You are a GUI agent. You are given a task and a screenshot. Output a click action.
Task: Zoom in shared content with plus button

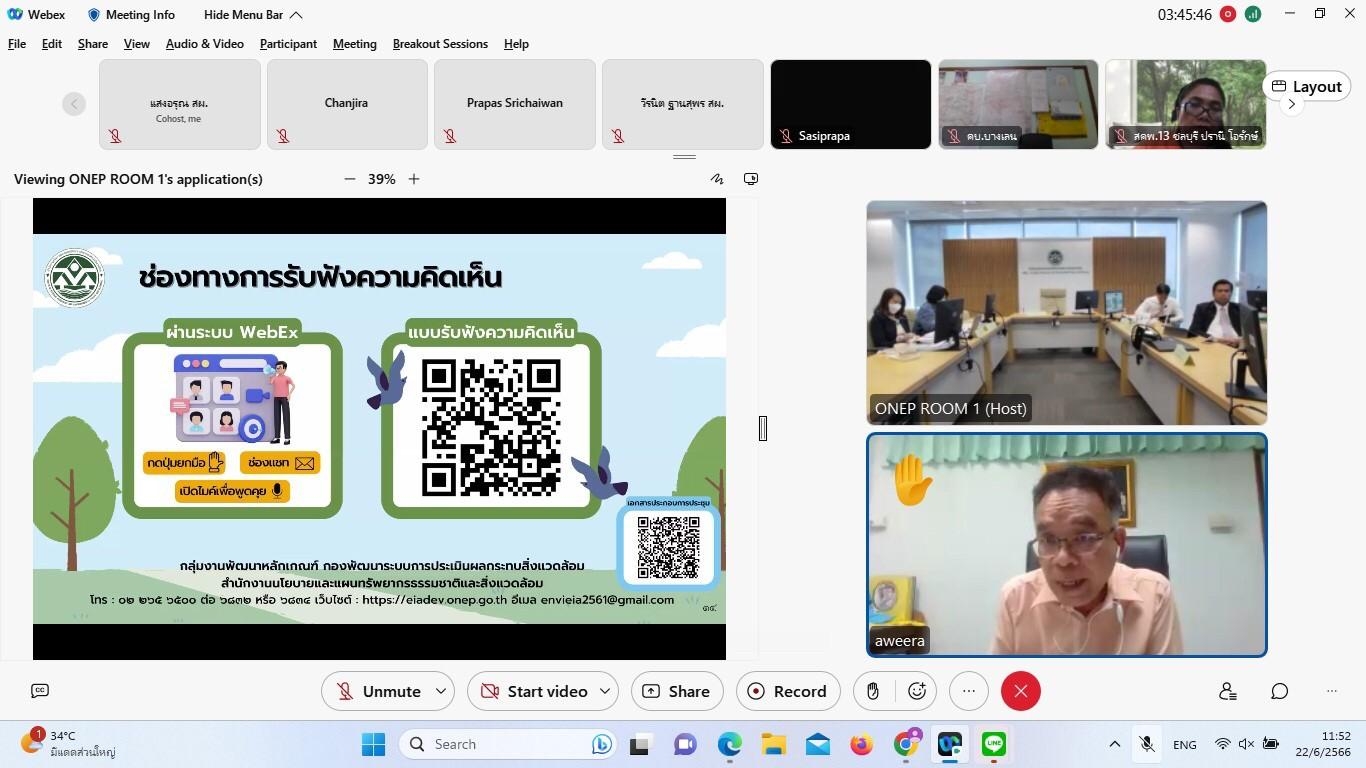414,179
